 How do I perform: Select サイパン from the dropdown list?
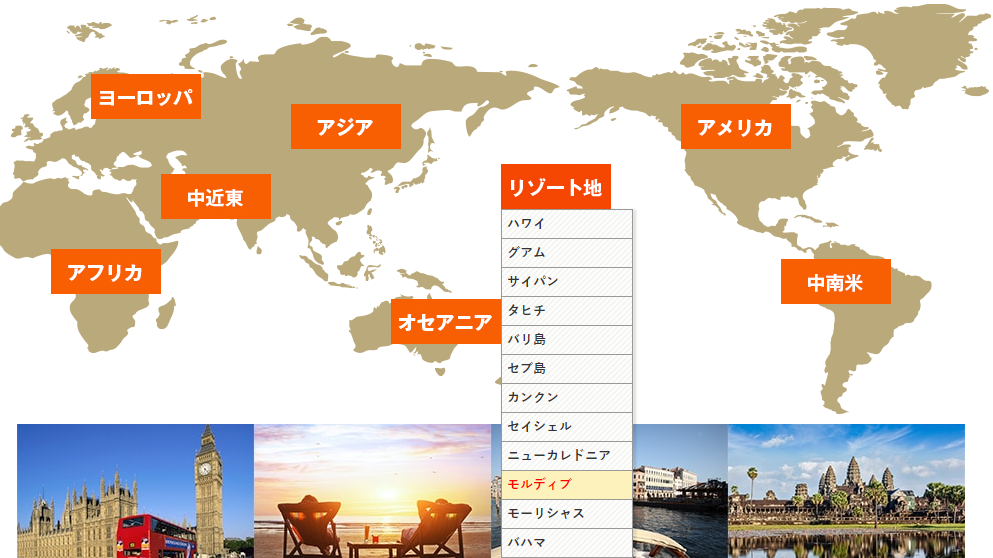566,281
